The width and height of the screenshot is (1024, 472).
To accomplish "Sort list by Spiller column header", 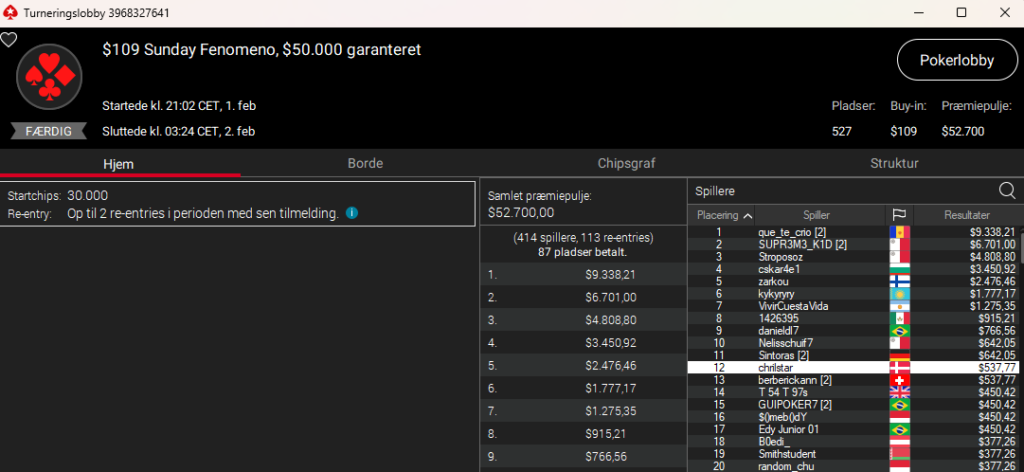I will 816,215.
